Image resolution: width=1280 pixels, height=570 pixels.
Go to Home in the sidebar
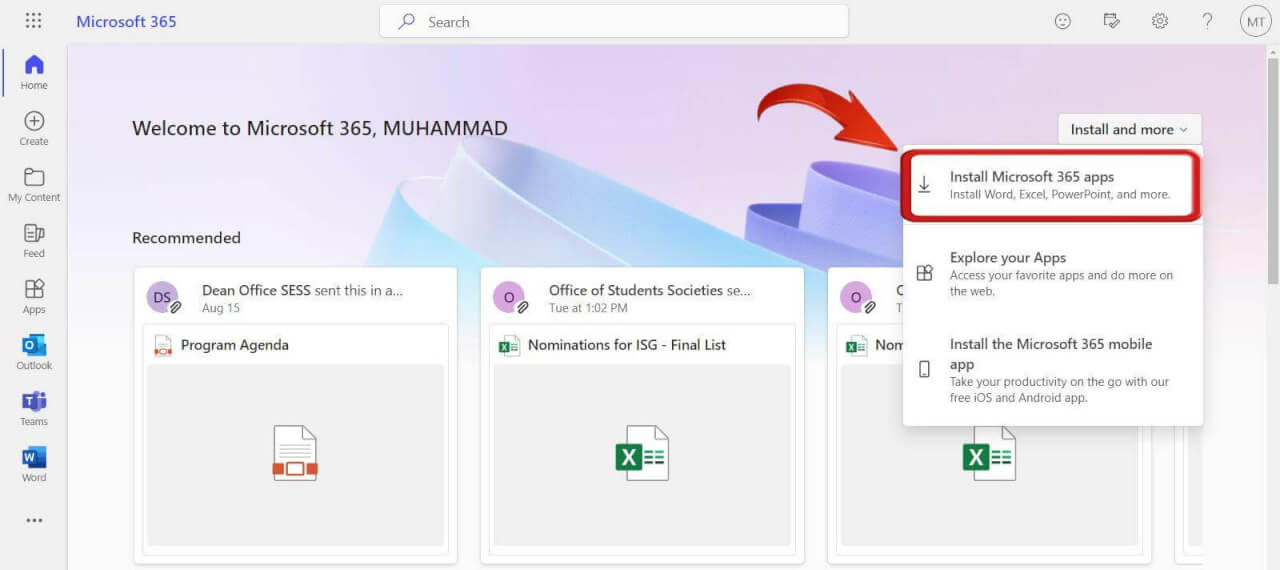(x=34, y=72)
